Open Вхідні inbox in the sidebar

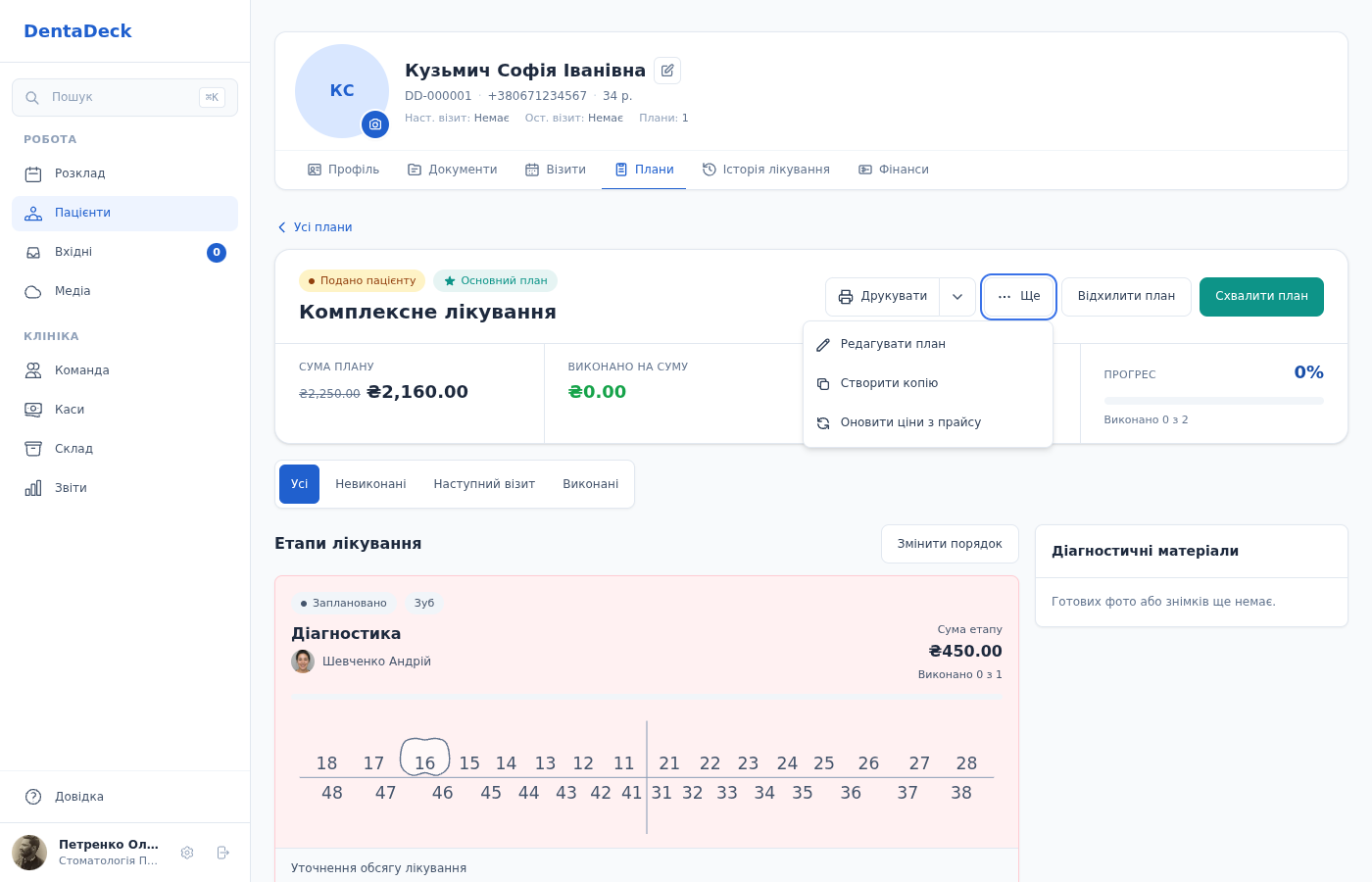124,253
